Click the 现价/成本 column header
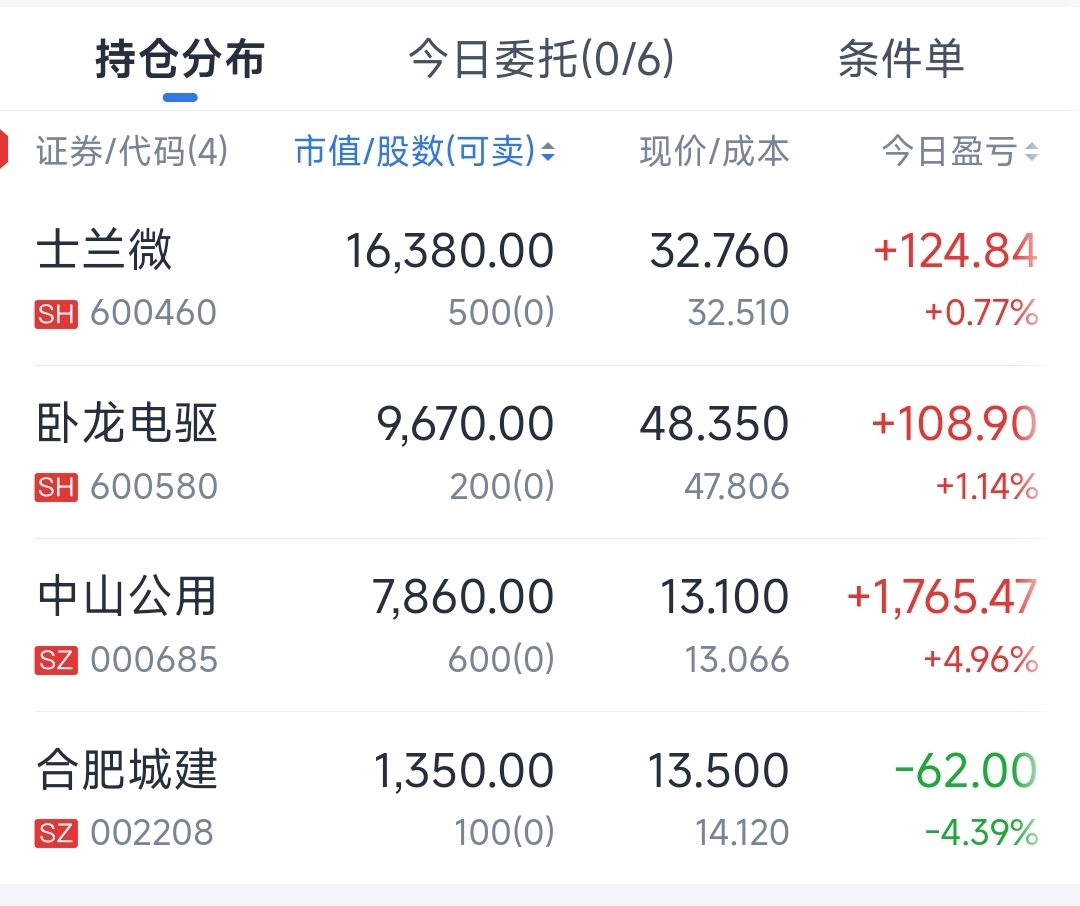The height and width of the screenshot is (906, 1080). (x=714, y=152)
